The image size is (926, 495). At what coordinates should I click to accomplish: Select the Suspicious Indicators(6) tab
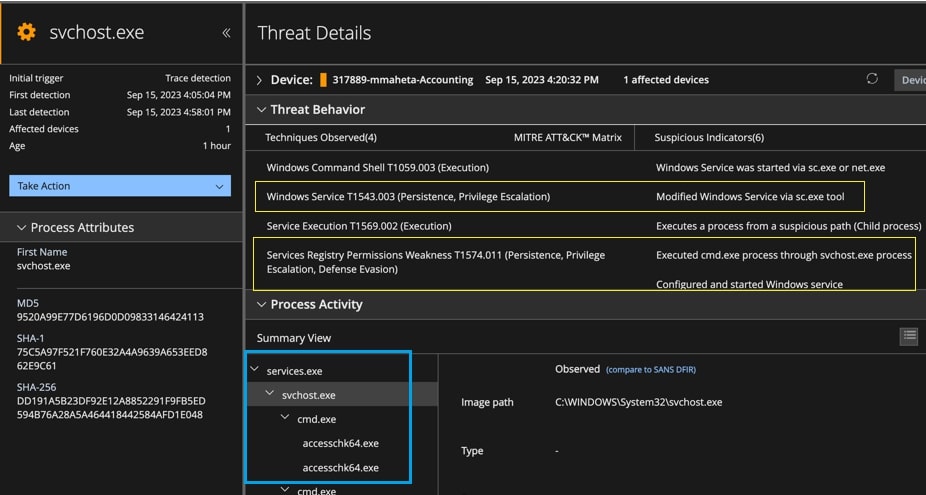[709, 137]
